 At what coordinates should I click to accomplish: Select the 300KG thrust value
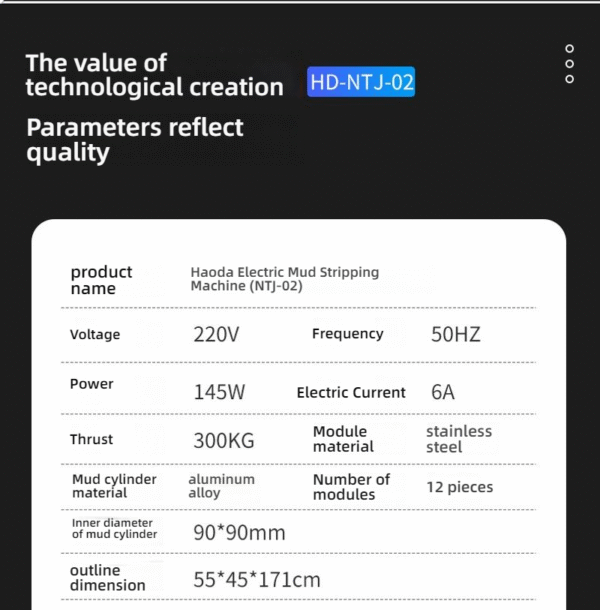(x=224, y=441)
